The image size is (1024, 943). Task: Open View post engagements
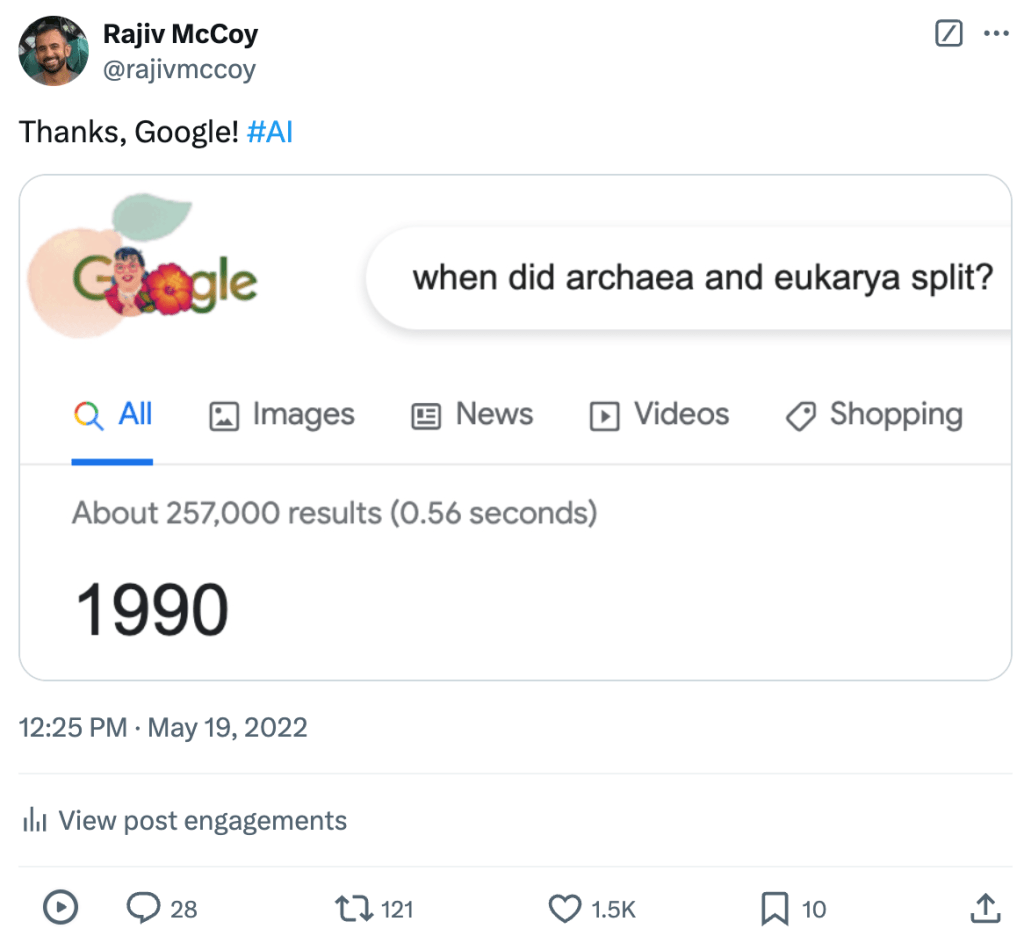pos(202,821)
